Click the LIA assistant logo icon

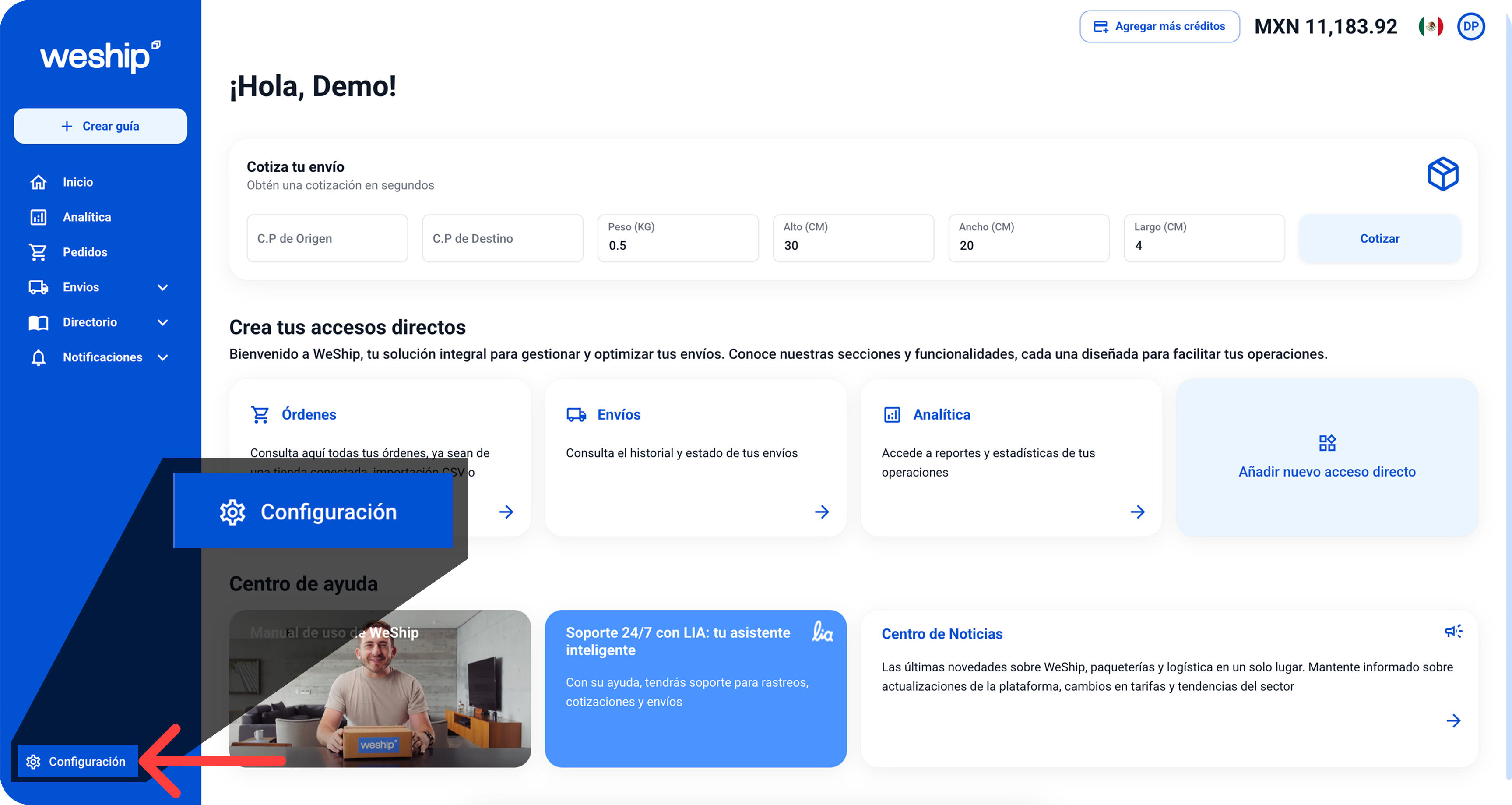[x=823, y=632]
